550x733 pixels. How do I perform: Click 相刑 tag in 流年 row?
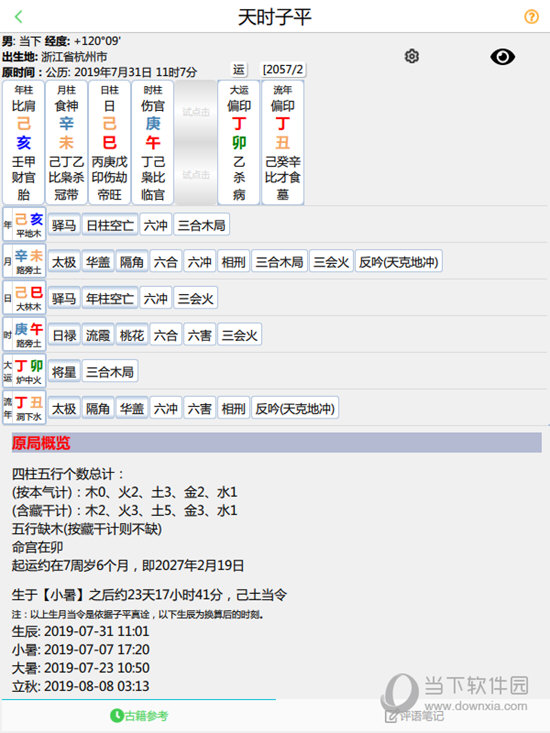(234, 408)
